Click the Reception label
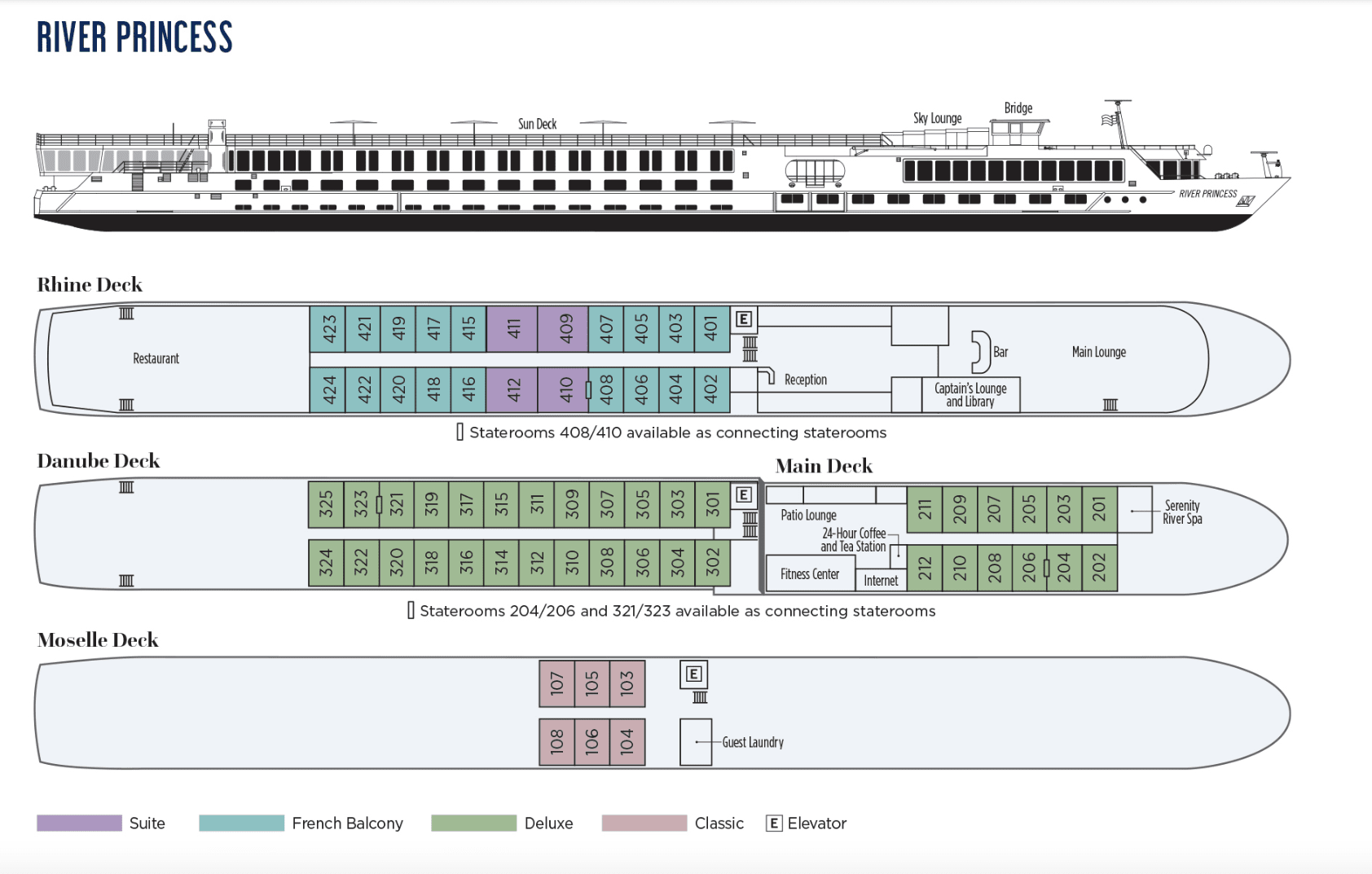The width and height of the screenshot is (1372, 874). click(x=806, y=380)
